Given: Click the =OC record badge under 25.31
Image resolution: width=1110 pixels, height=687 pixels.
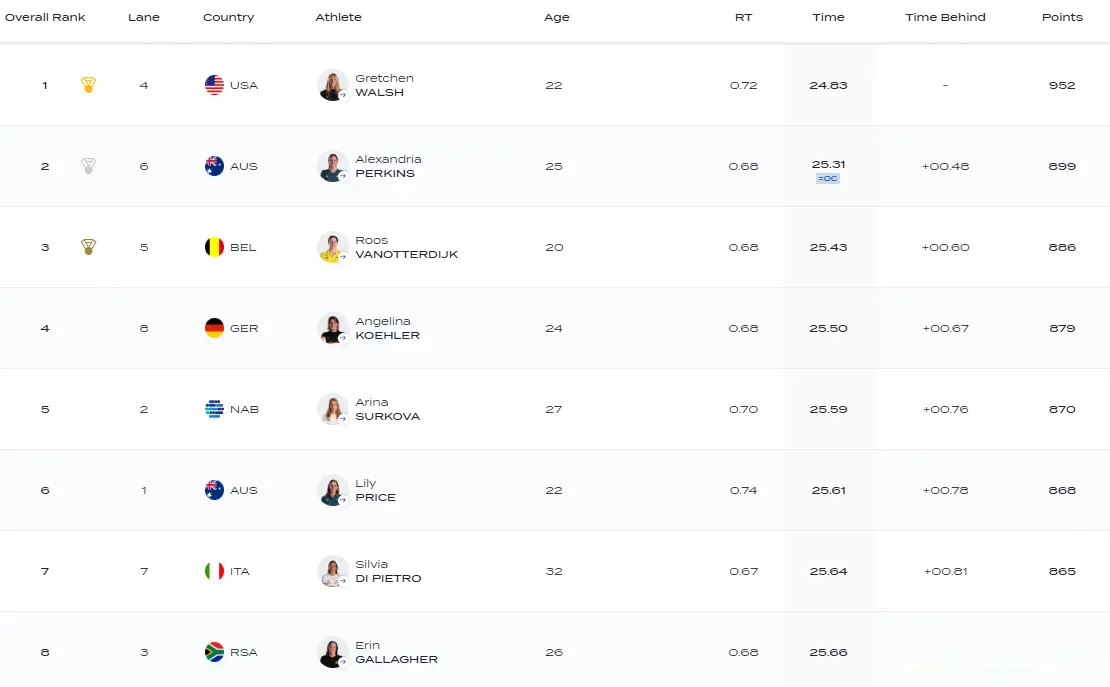Looking at the screenshot, I should (x=828, y=178).
